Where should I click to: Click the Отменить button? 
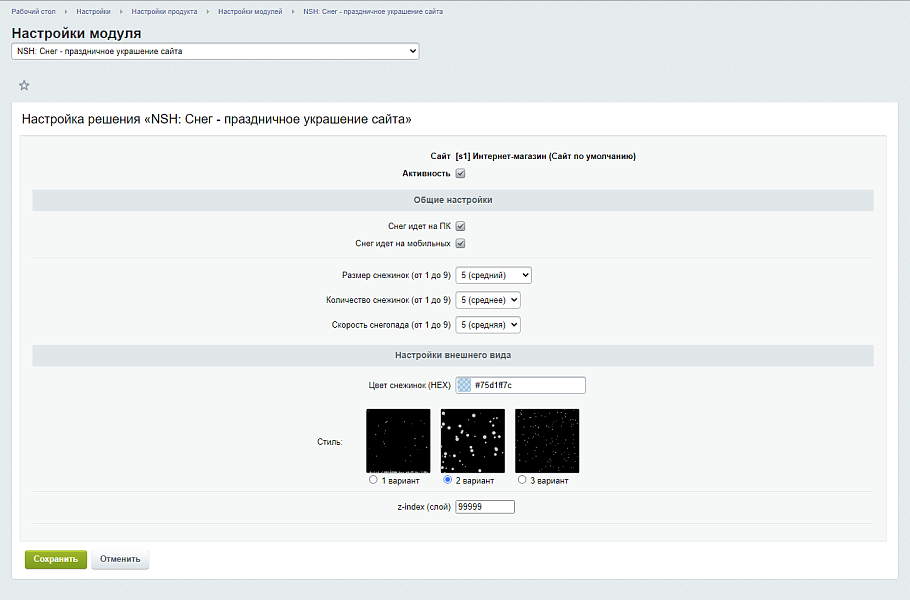pyautogui.click(x=120, y=559)
